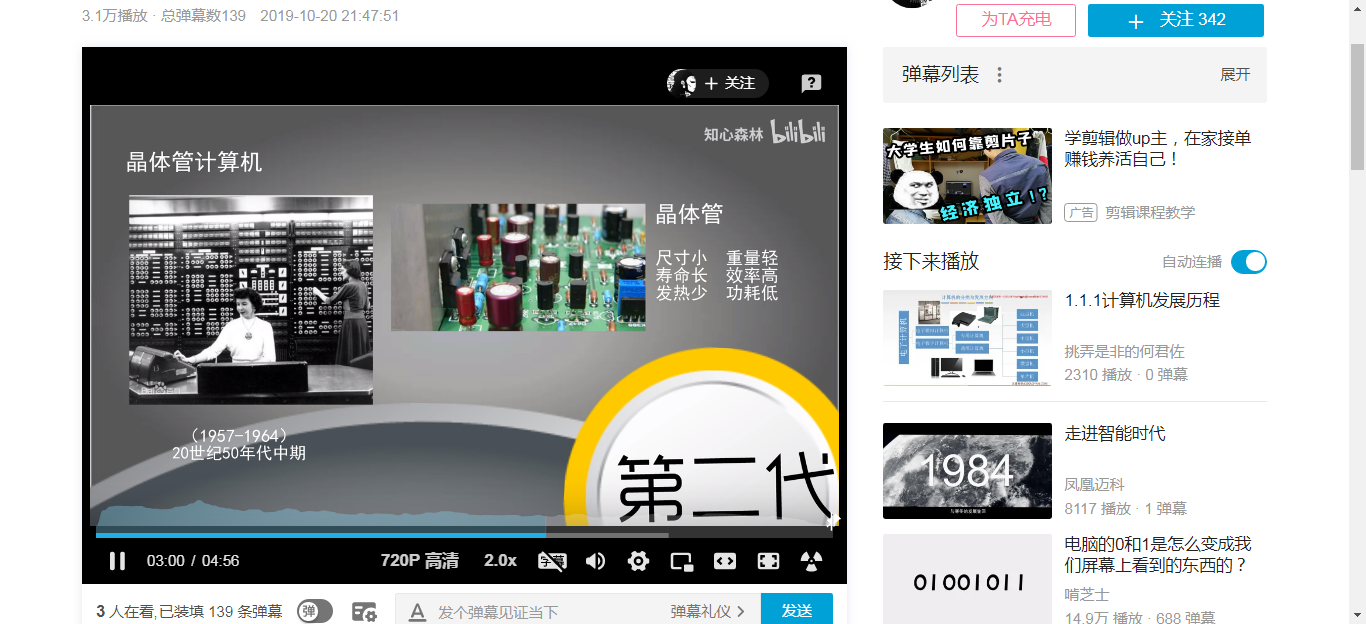Open title 学剪辑做up主，在家接单赚钱养活自己
This screenshot has height=624, width=1366.
1158,148
